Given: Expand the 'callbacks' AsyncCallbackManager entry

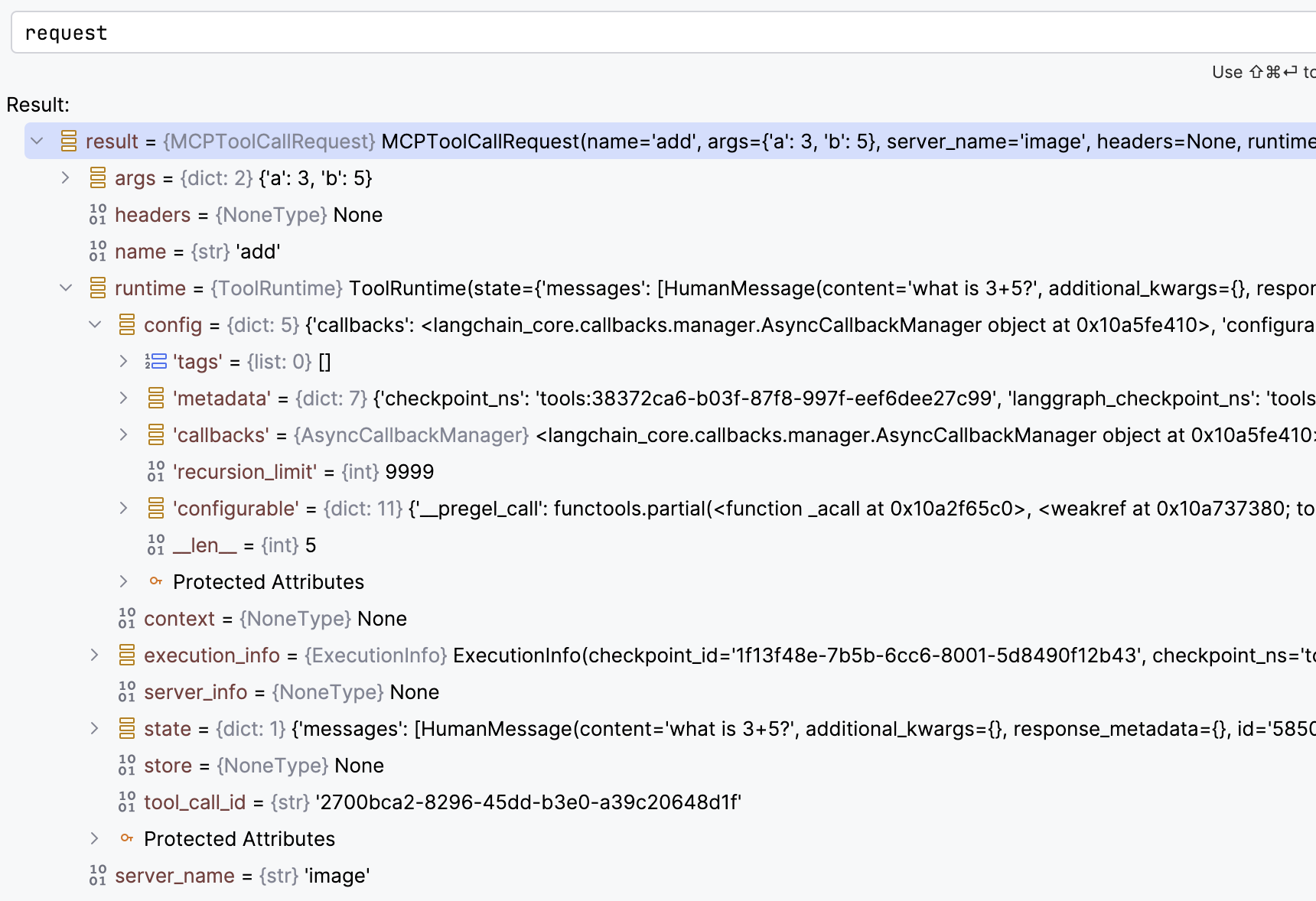Looking at the screenshot, I should (x=124, y=435).
